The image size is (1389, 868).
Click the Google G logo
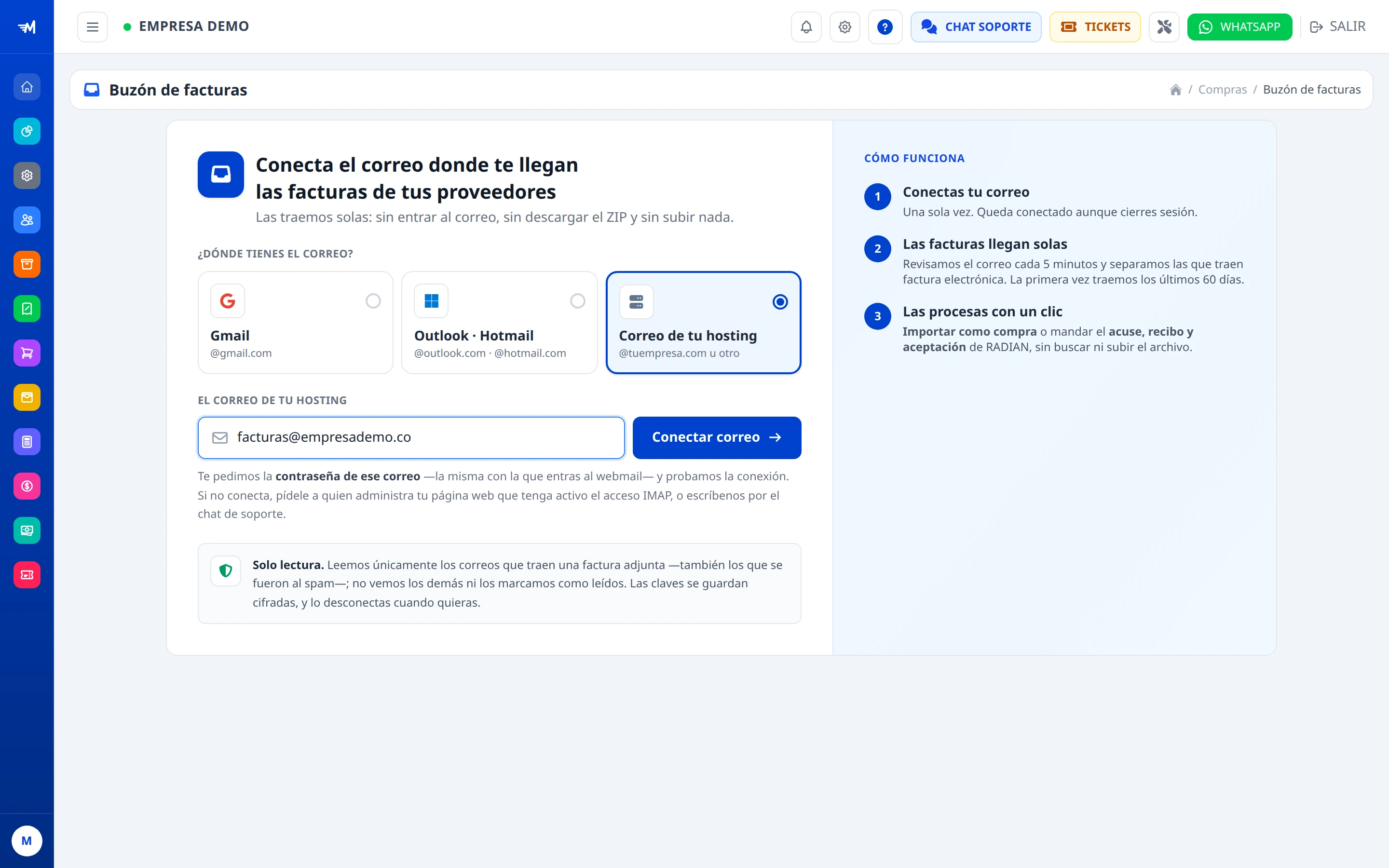[228, 301]
